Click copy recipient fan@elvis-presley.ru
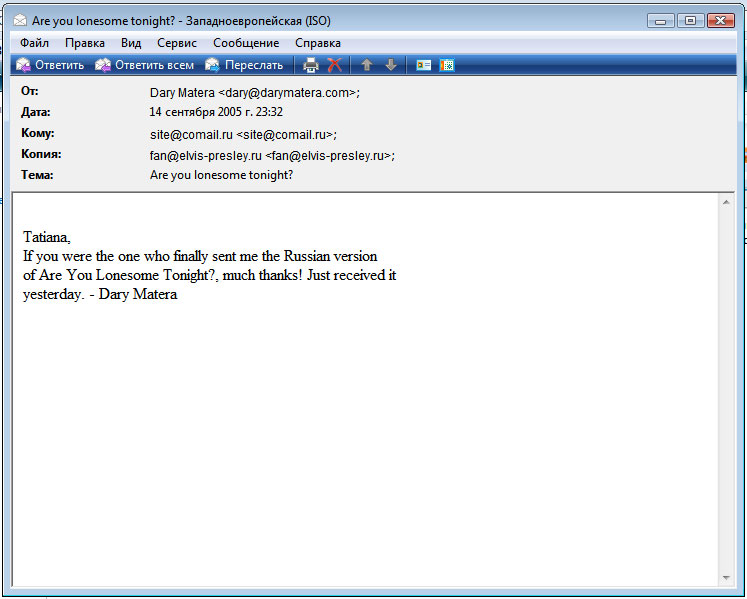 point(272,155)
